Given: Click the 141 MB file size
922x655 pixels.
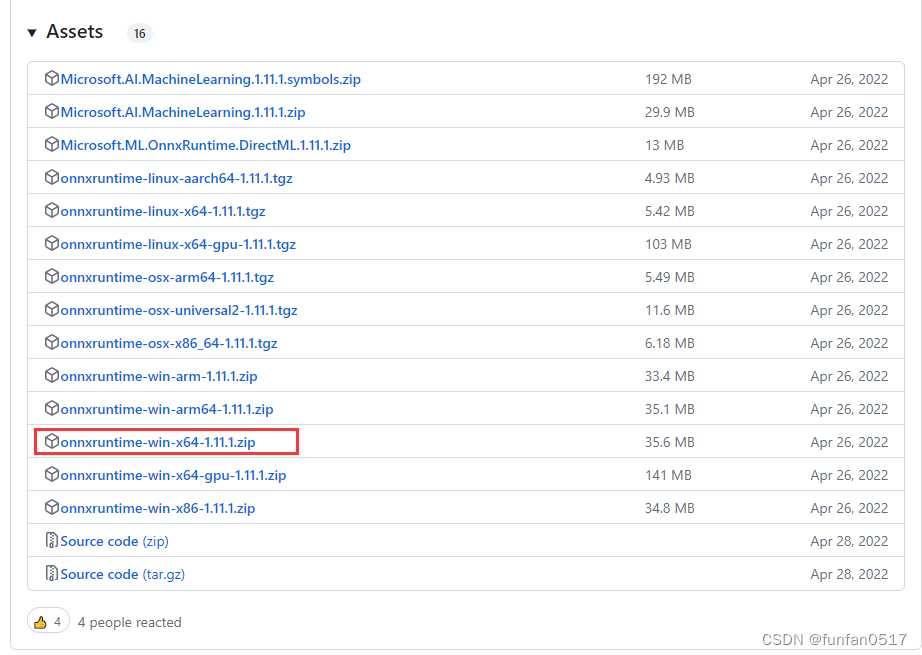Looking at the screenshot, I should point(668,474).
